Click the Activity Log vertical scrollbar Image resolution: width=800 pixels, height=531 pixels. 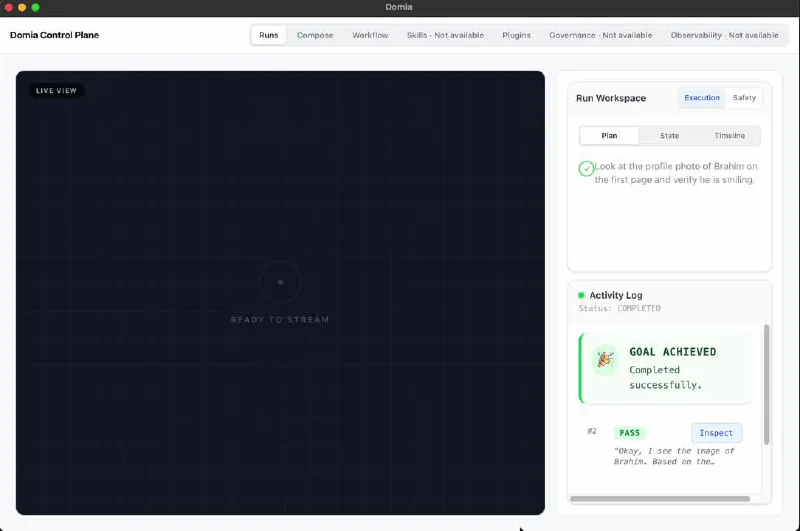(766, 384)
